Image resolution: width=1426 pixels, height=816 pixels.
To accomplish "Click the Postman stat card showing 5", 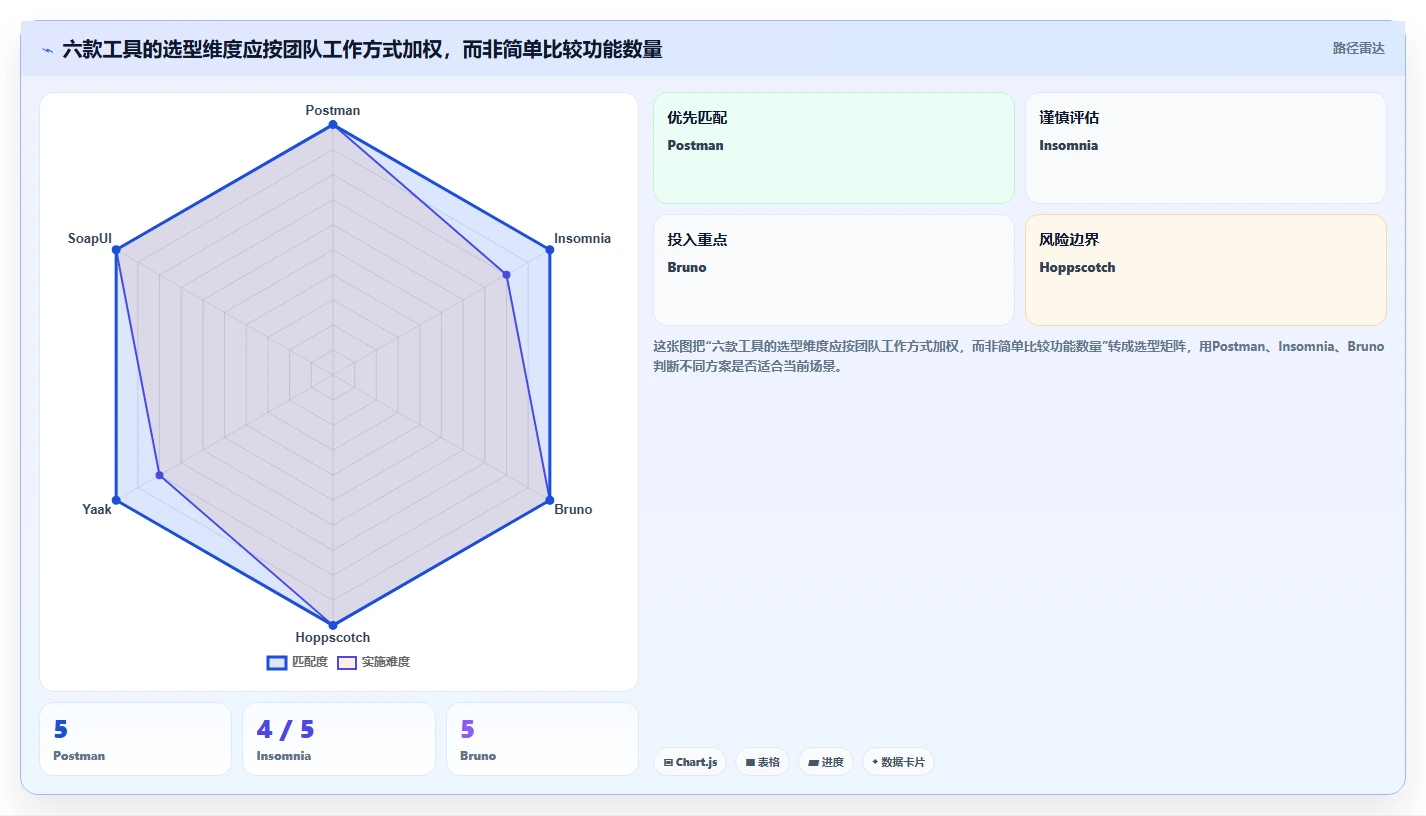I will [135, 739].
